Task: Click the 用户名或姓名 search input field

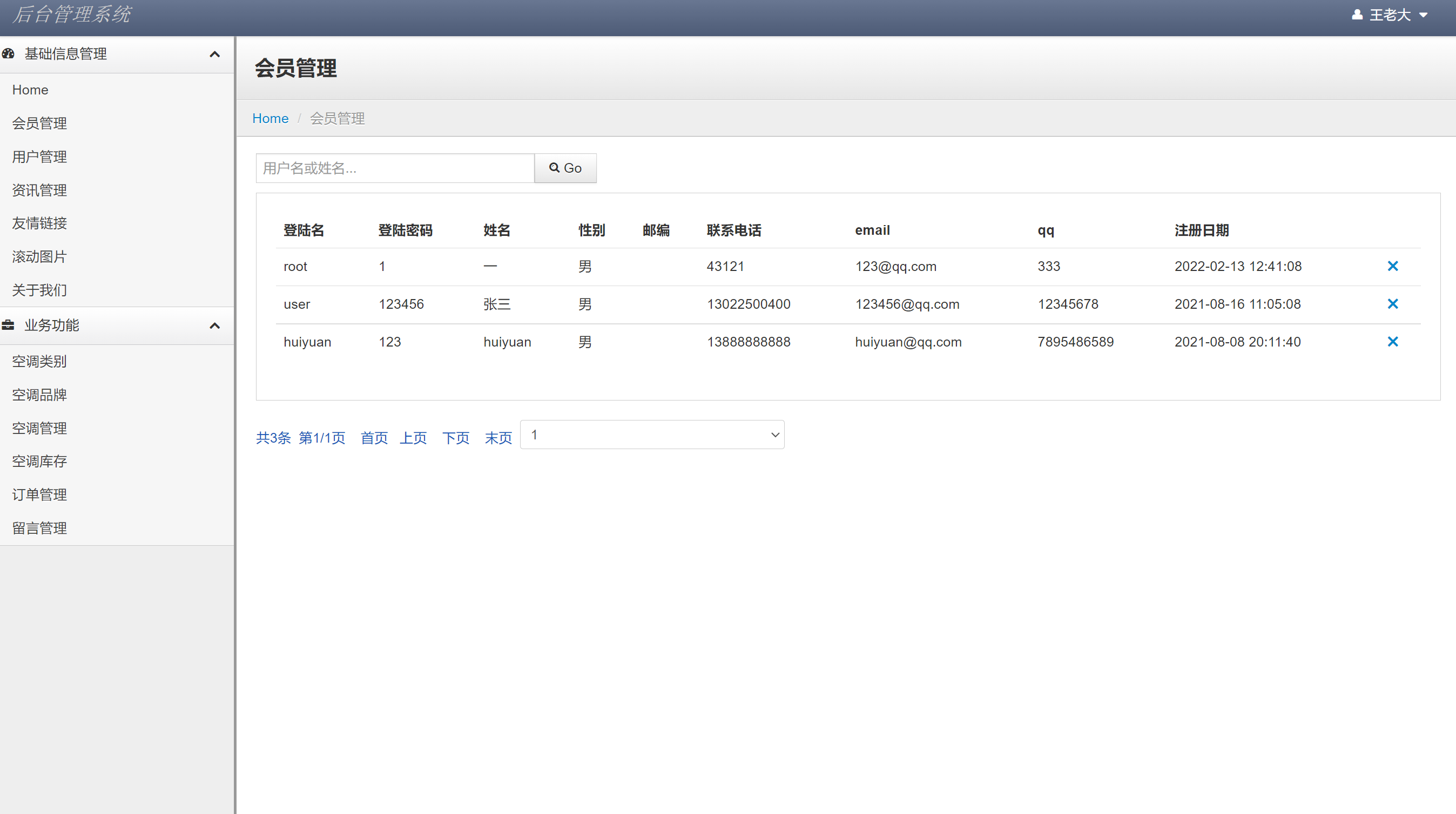Action: 395,168
